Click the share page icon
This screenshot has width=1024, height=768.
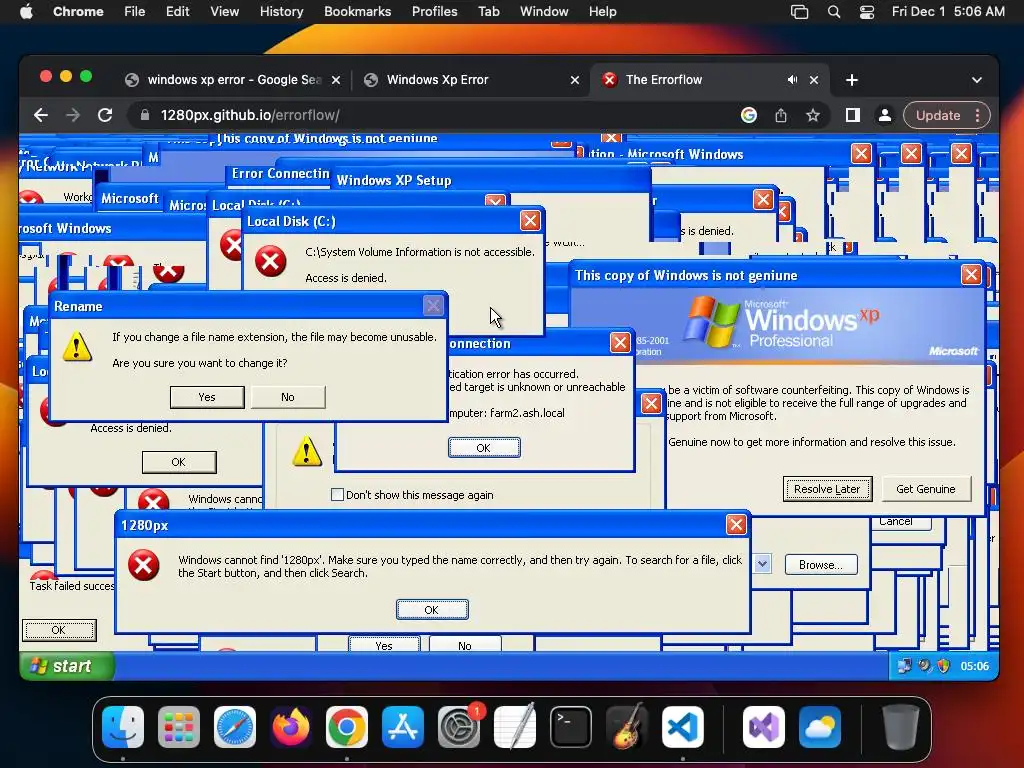click(780, 116)
